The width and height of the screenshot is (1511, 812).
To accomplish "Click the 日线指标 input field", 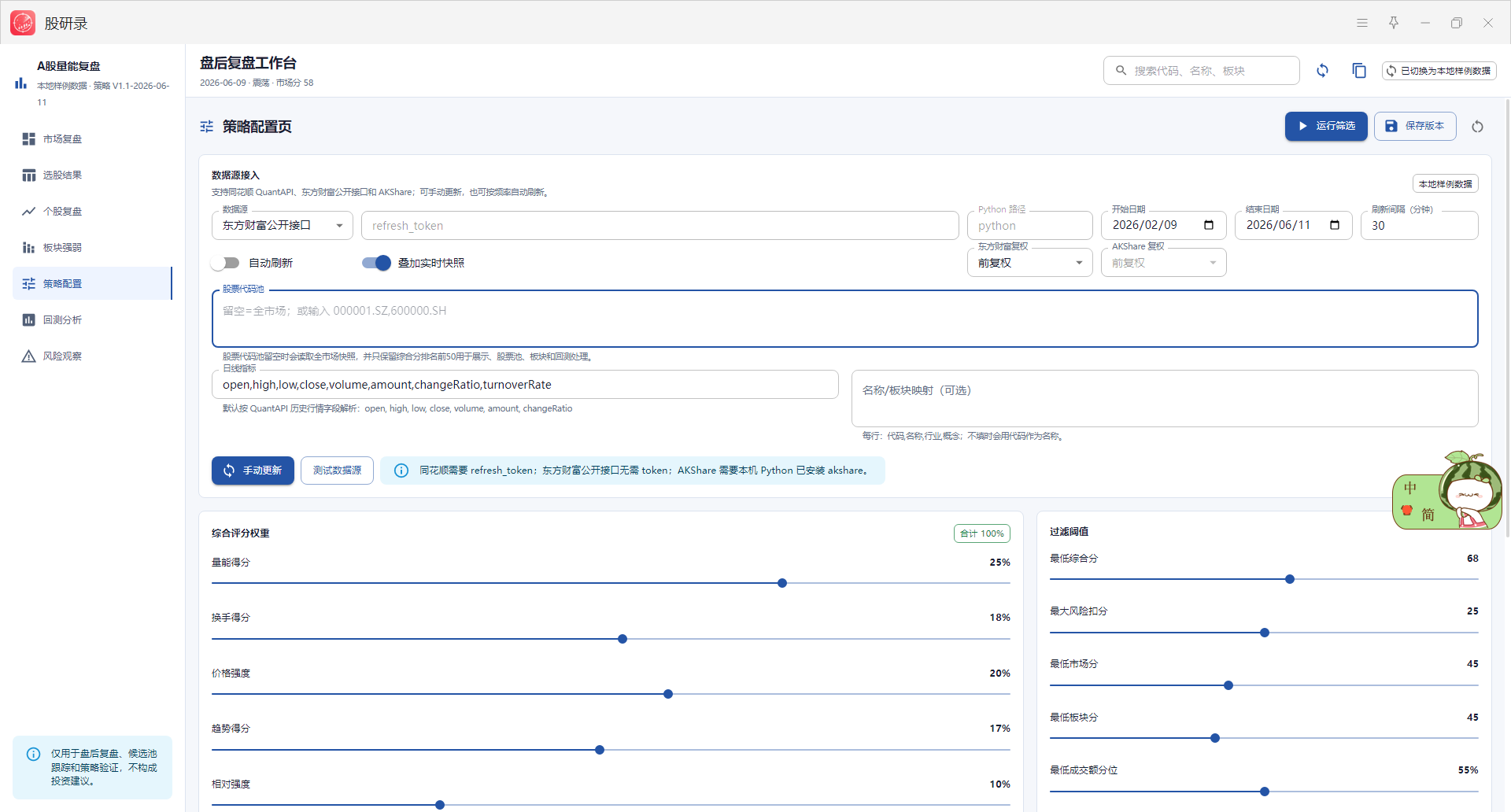I will point(525,385).
